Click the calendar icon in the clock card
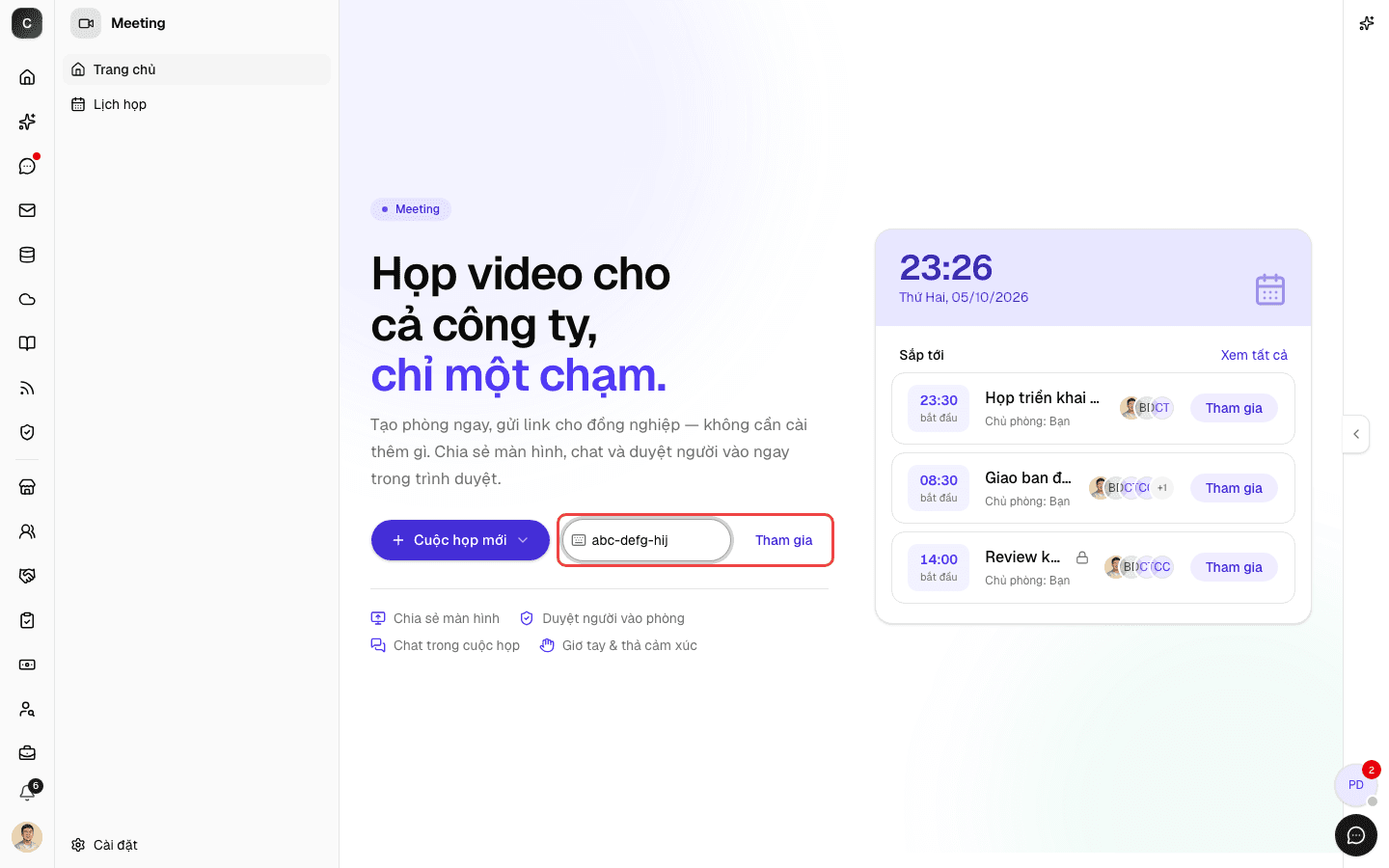 pyautogui.click(x=1269, y=288)
